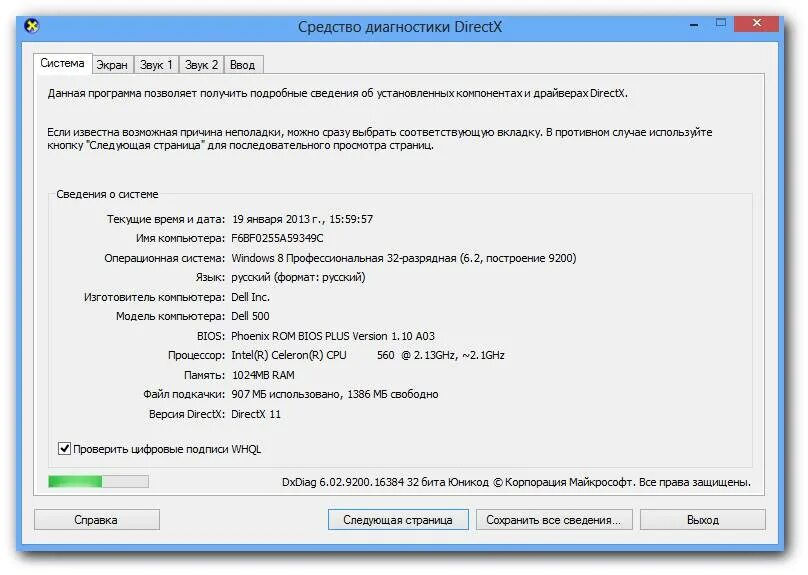Click the Память label
This screenshot has height=575, width=808.
[x=205, y=375]
